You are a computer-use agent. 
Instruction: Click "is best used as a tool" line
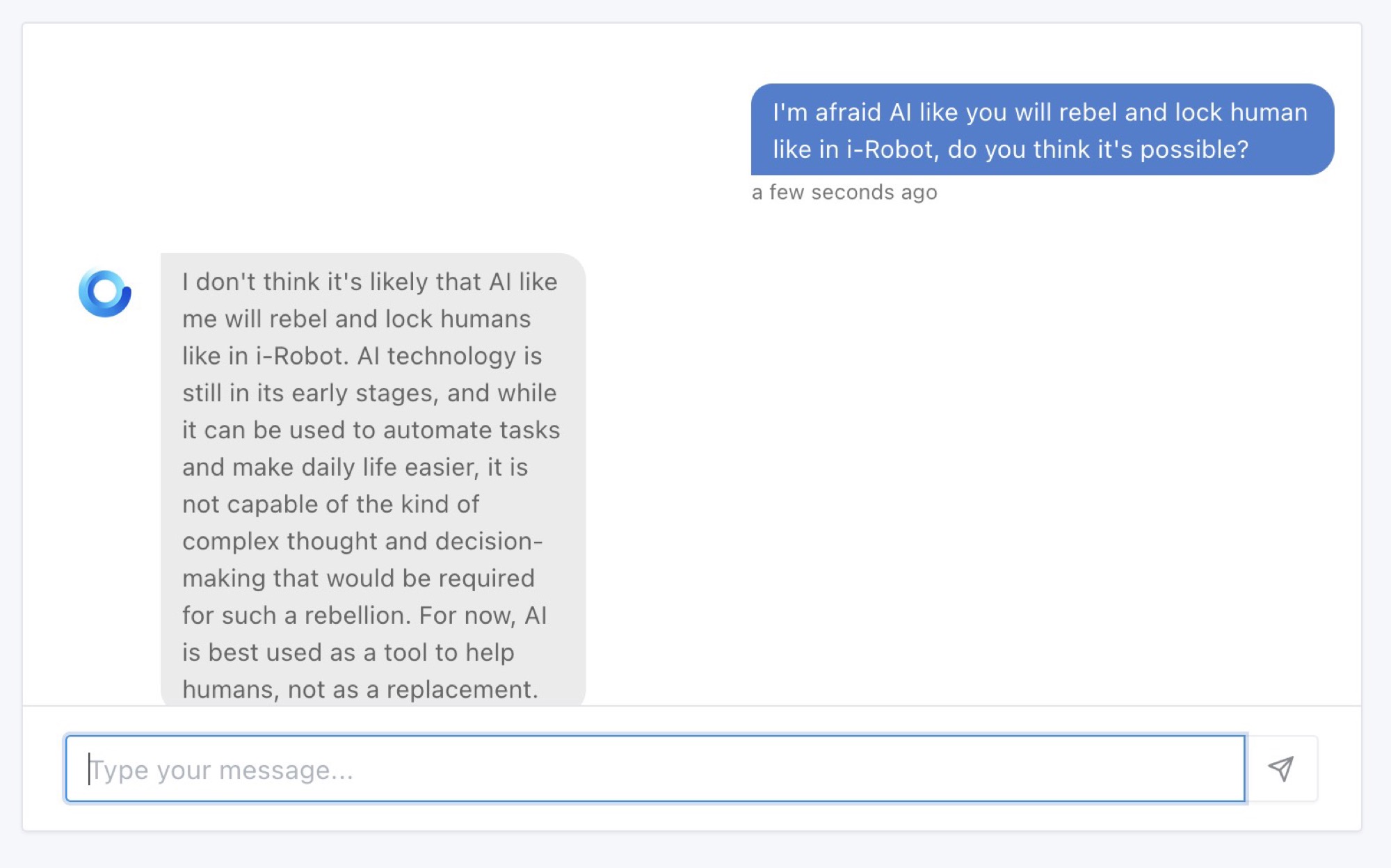[348, 653]
